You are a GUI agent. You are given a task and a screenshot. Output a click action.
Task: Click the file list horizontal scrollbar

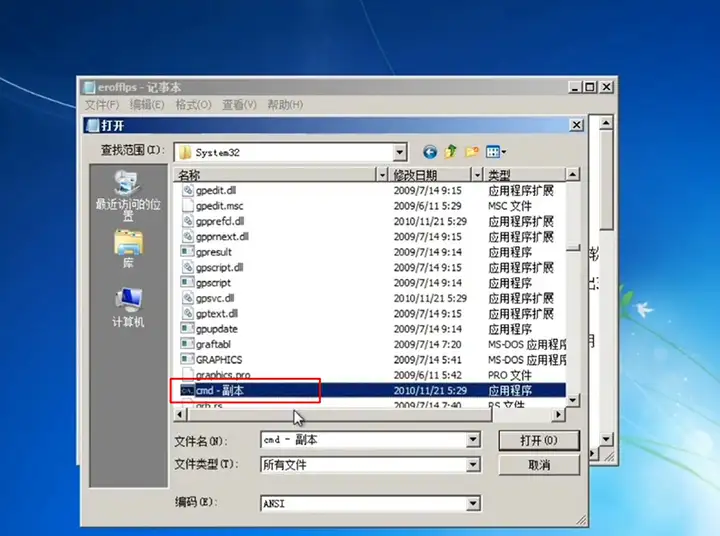[340, 415]
